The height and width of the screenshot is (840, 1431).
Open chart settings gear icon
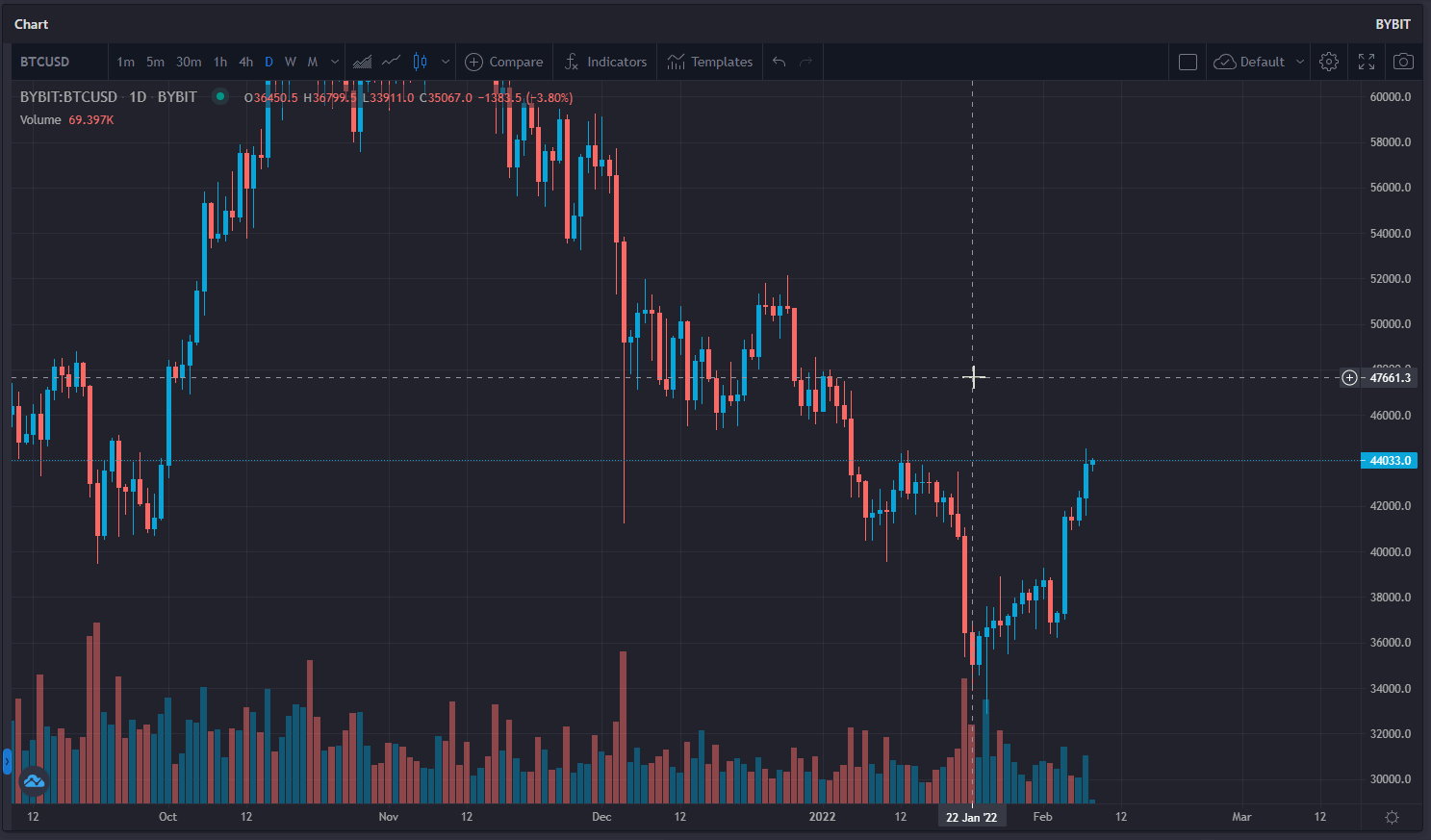pyautogui.click(x=1329, y=62)
